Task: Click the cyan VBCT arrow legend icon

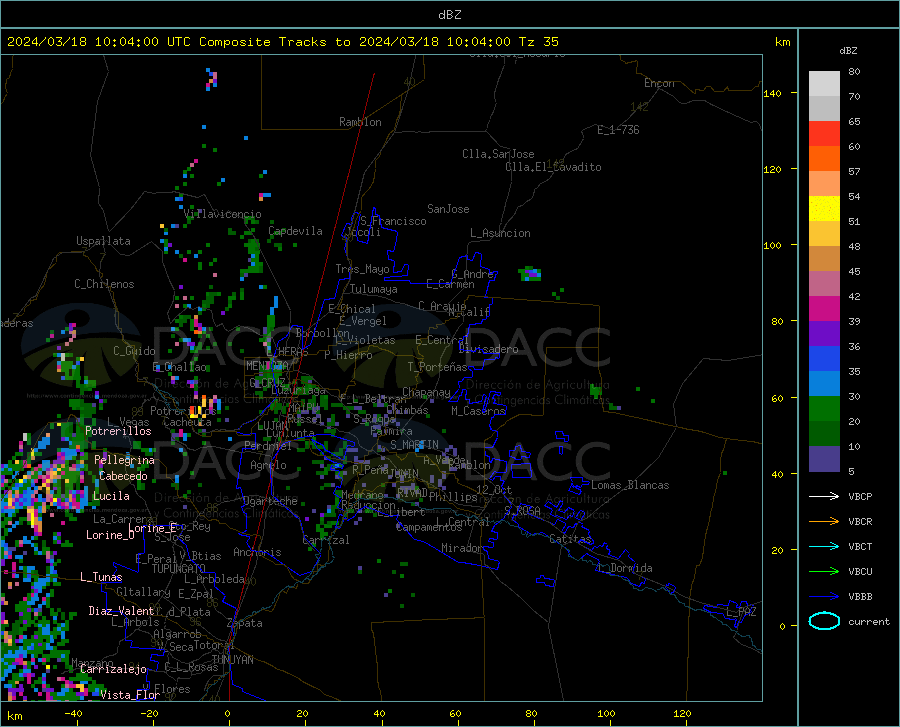Action: pyautogui.click(x=824, y=546)
